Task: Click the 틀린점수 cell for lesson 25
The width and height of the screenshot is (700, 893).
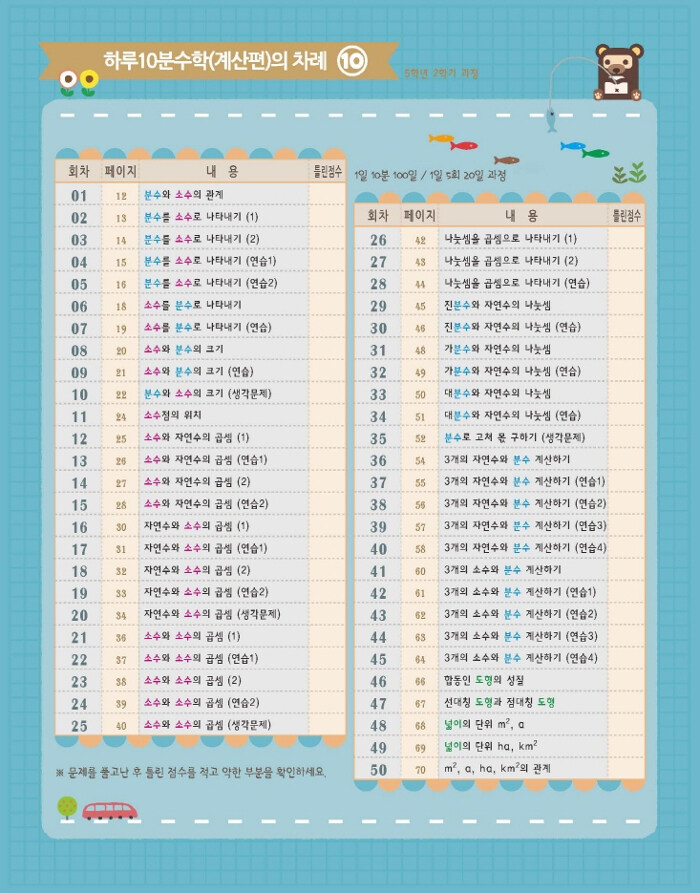Action: click(327, 724)
